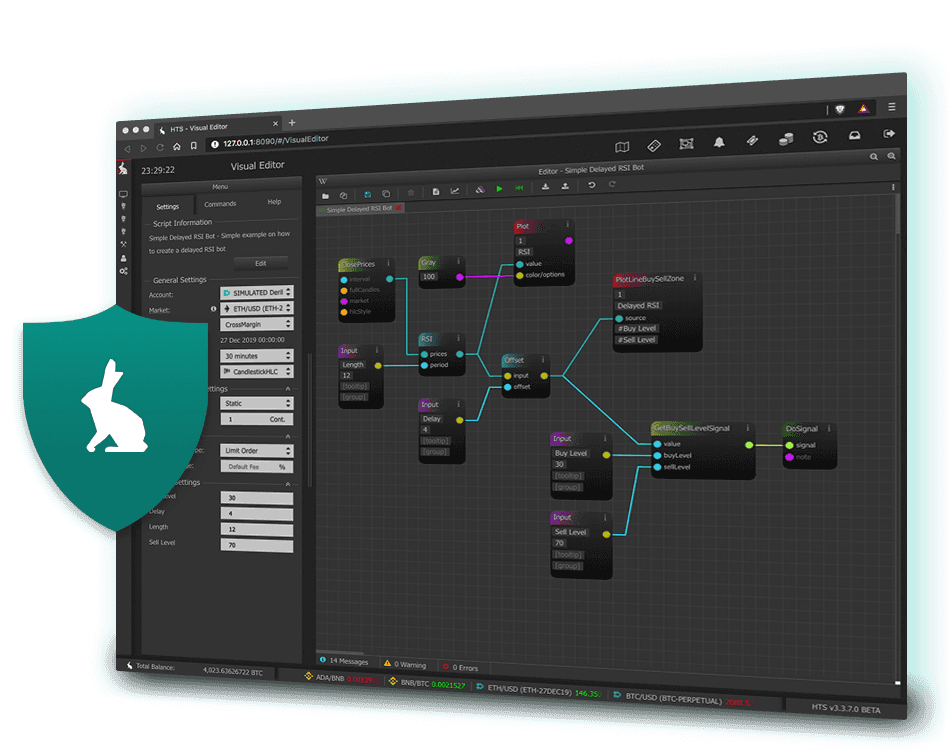
Task: Open 30 minutes interval dropdown
Action: click(x=257, y=356)
